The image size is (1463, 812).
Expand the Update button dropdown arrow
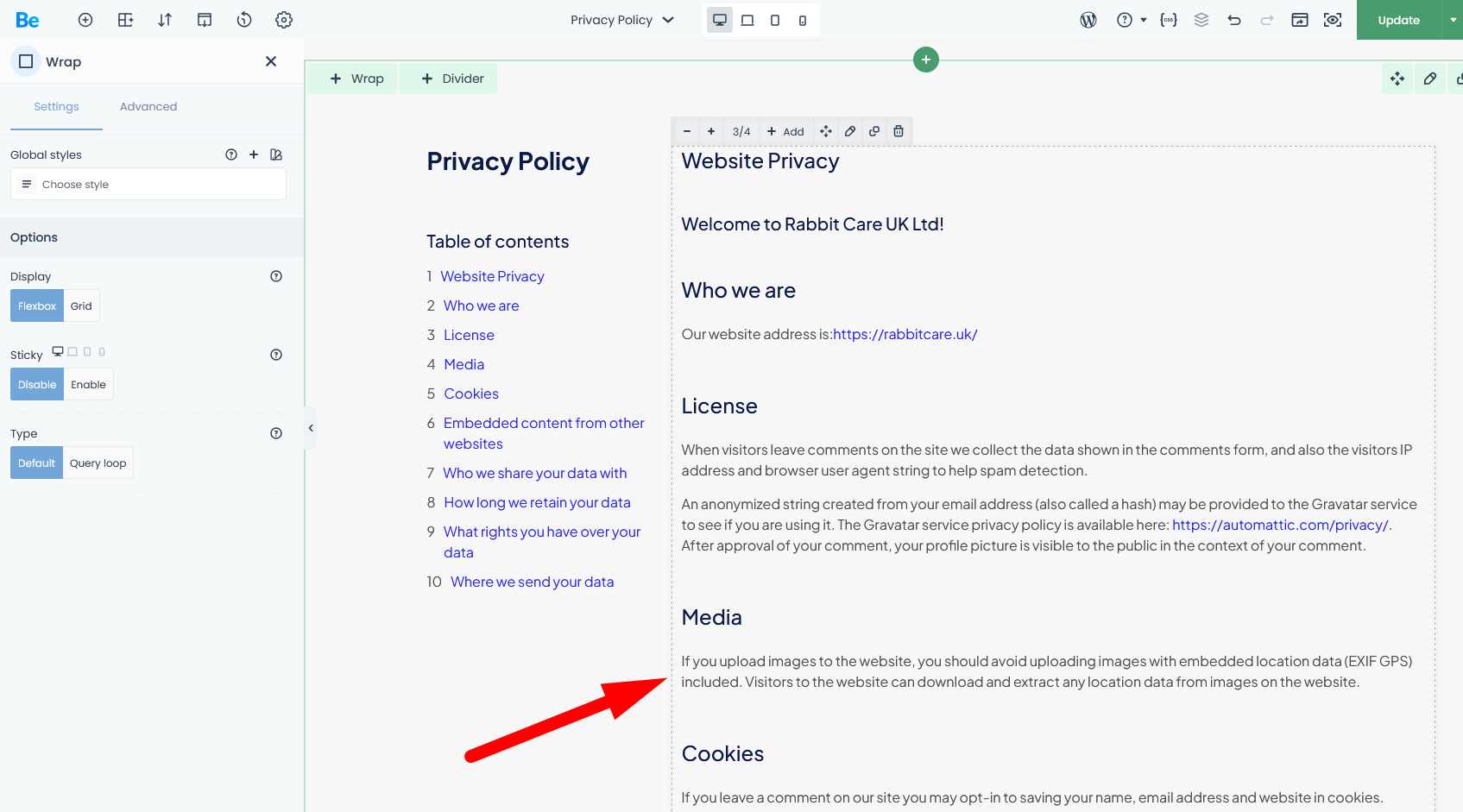(1453, 20)
